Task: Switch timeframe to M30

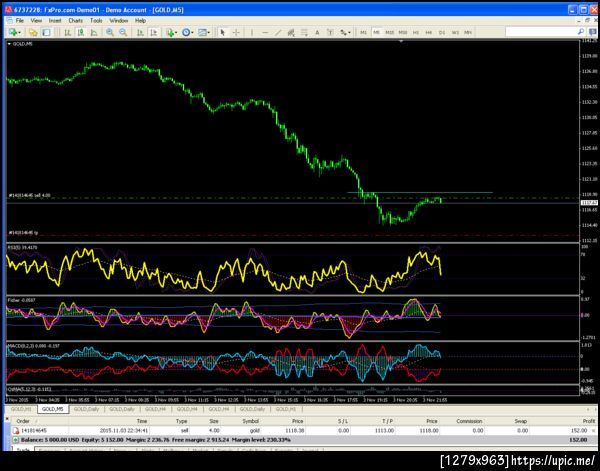Action: coord(403,33)
